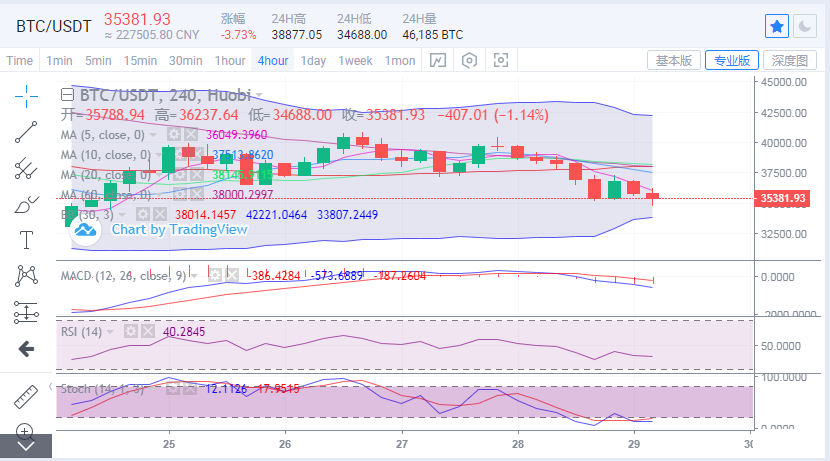Toggle the favorite star for BTC/USDT
The width and height of the screenshot is (830, 461).
[x=778, y=26]
